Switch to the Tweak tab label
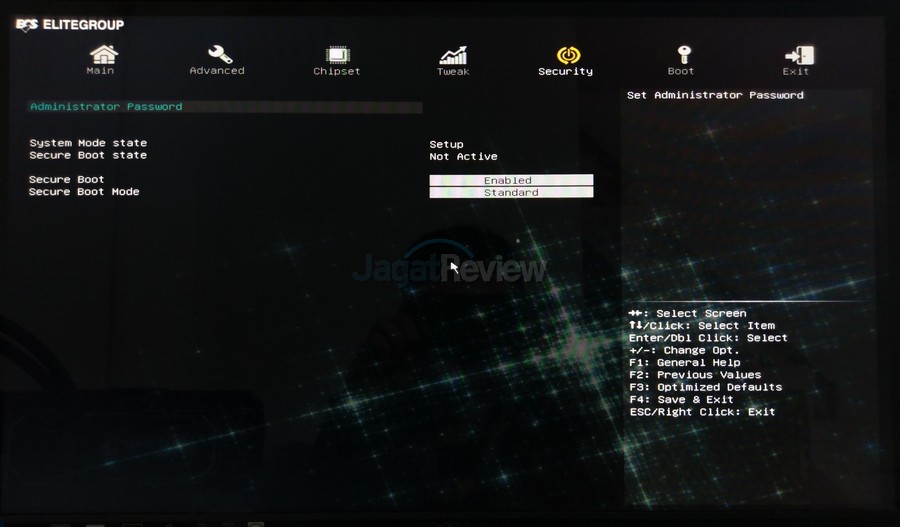 (453, 72)
